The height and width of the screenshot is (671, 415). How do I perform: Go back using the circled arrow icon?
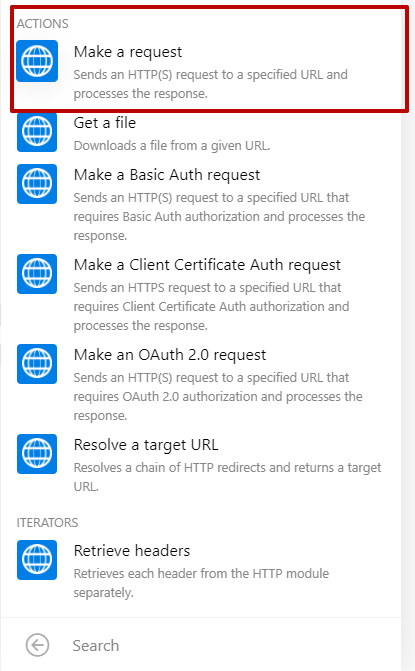click(37, 645)
